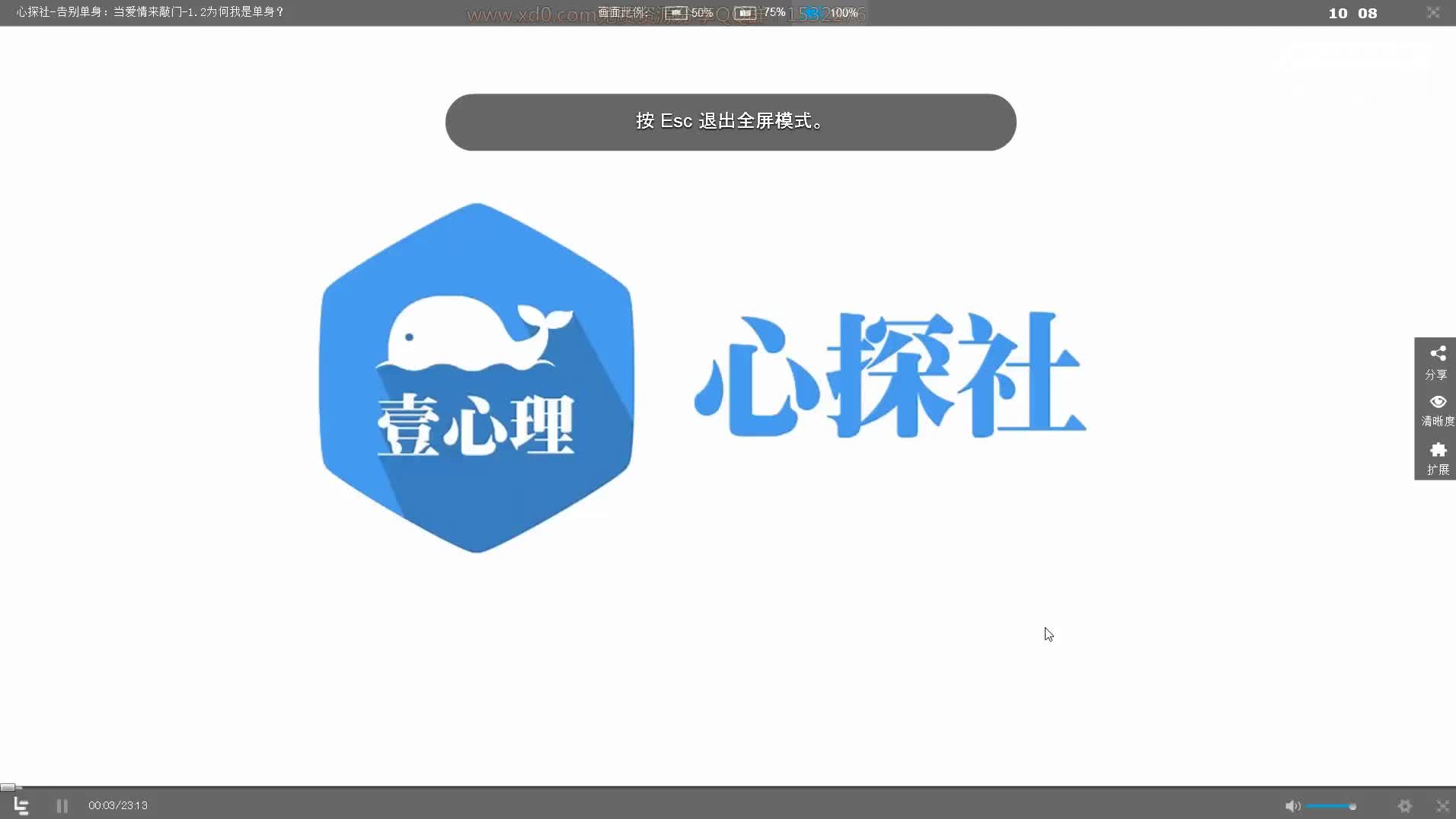Click the Letv logo in control bar
Screen dimensions: 1456x819
(x=21, y=805)
